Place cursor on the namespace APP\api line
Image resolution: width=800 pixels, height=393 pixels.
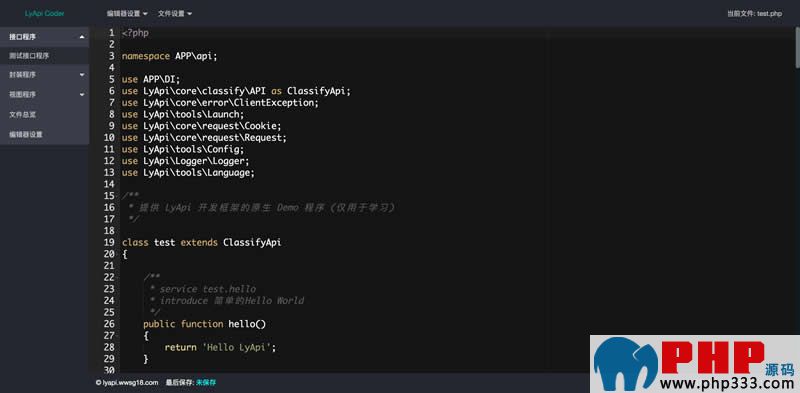pyautogui.click(x=169, y=56)
